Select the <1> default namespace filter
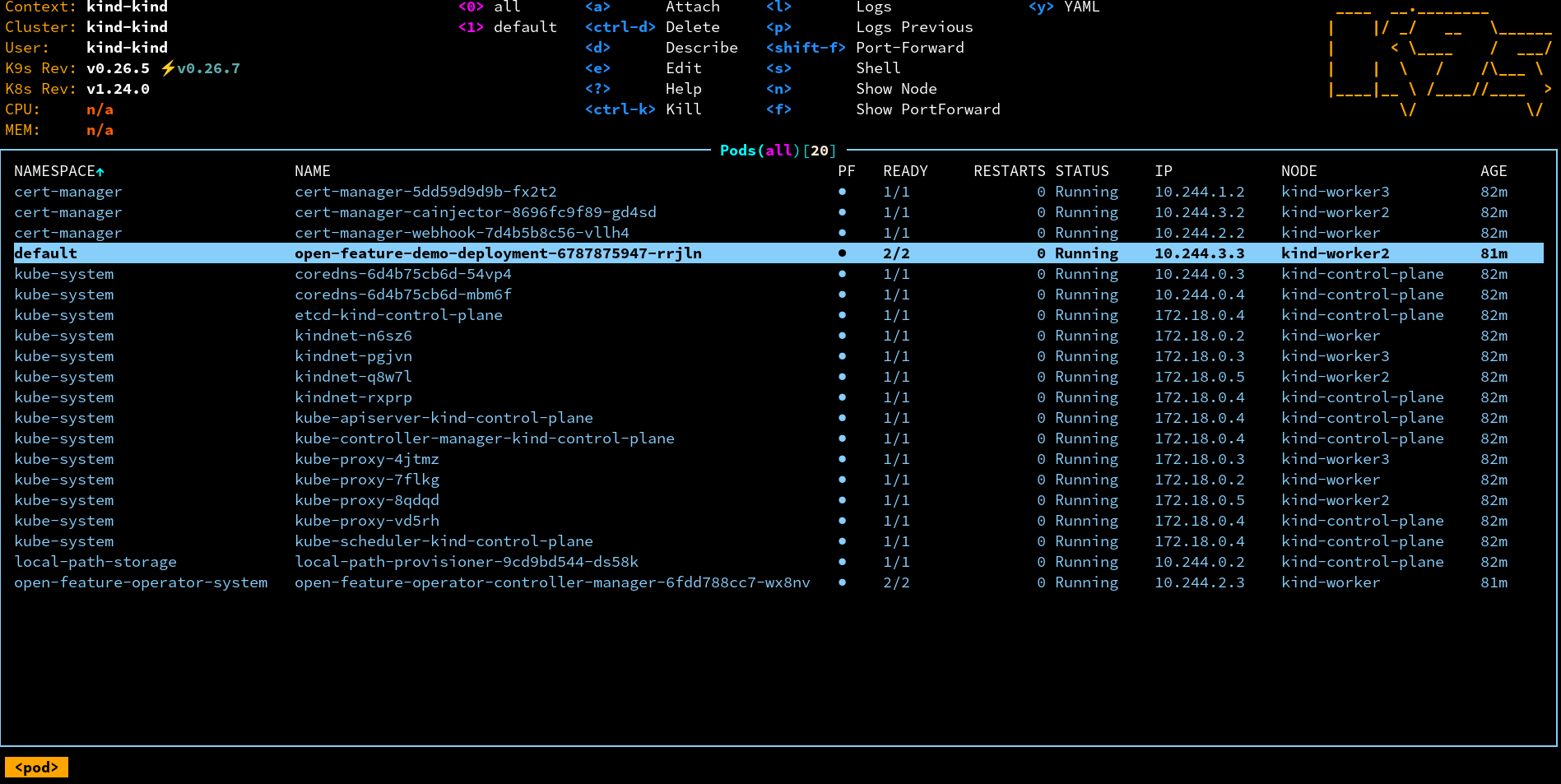This screenshot has width=1561, height=784. (507, 27)
